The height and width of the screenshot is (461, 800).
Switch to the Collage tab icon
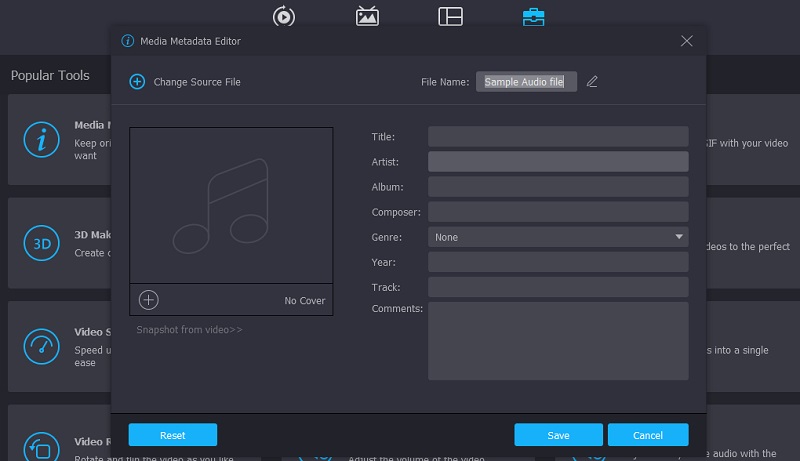click(450, 16)
